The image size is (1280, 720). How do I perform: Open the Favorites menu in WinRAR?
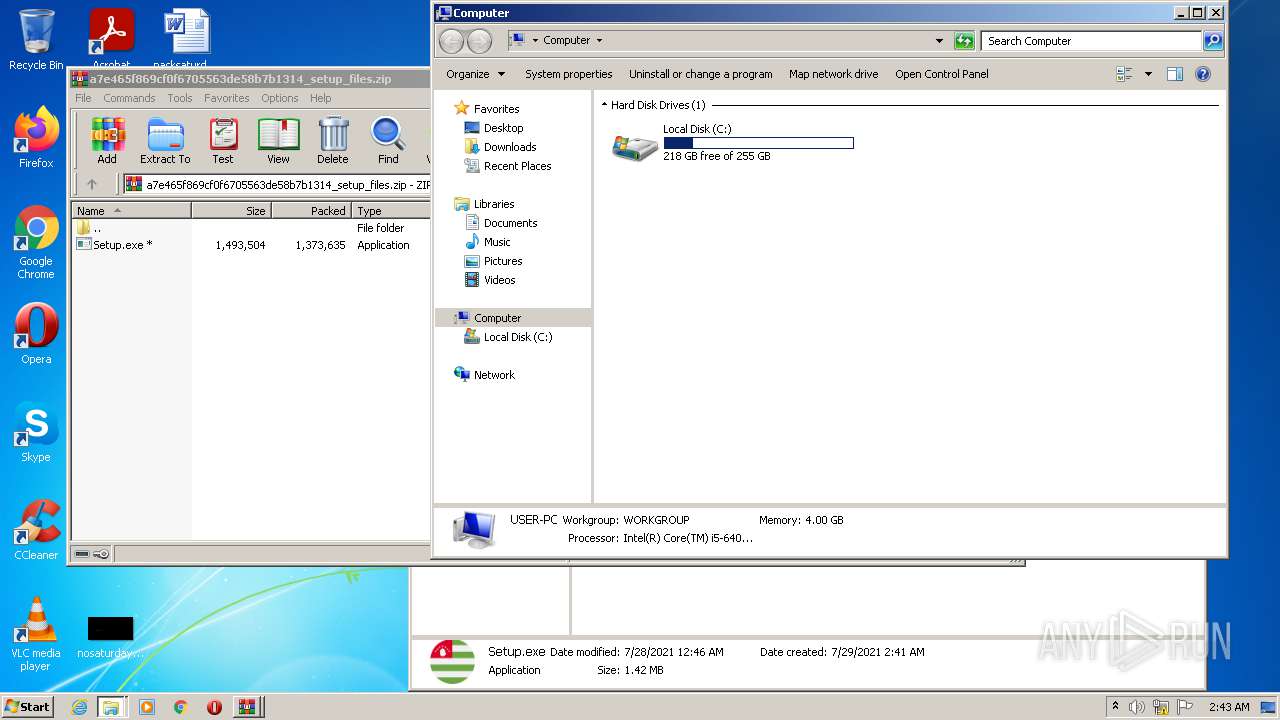pos(227,98)
